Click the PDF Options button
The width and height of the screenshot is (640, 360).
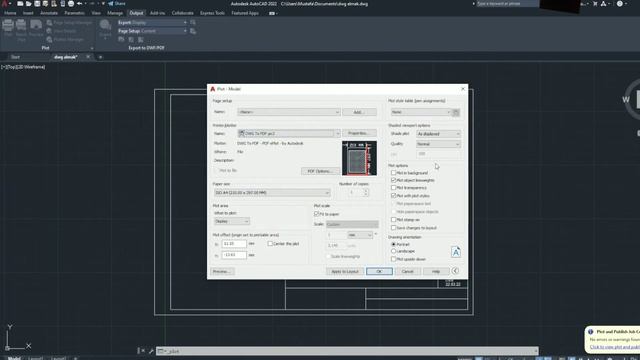(320, 171)
